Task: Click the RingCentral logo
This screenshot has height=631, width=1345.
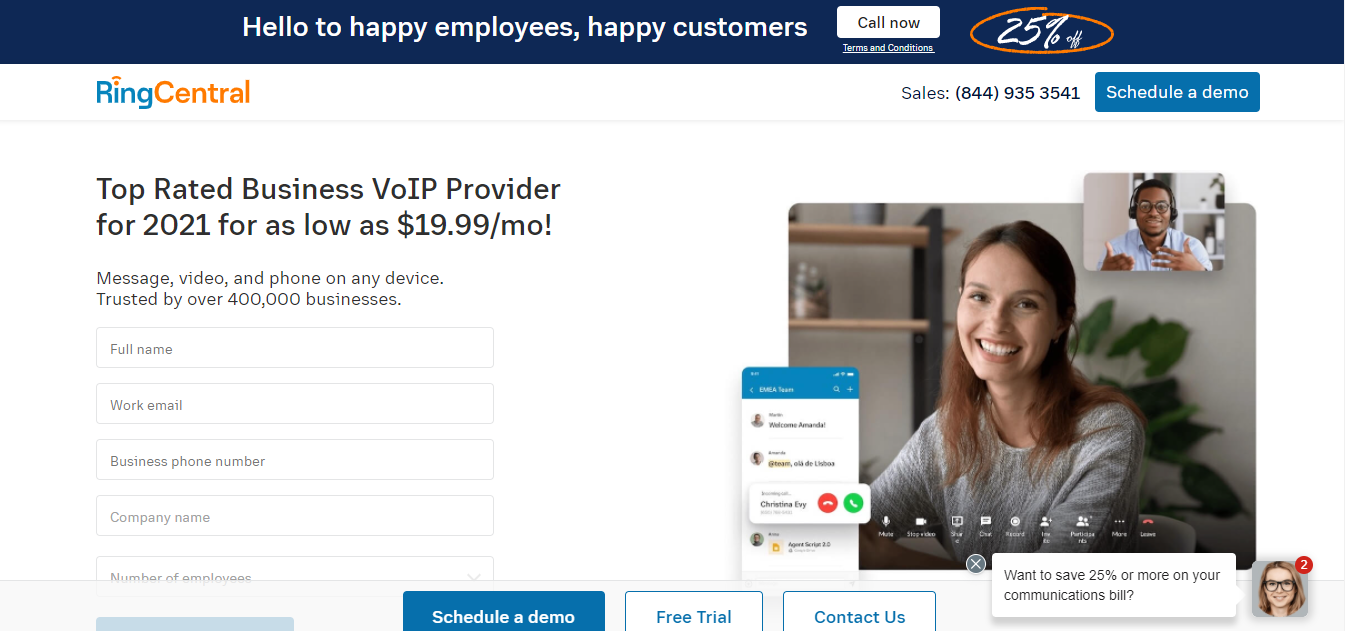Action: click(x=173, y=92)
